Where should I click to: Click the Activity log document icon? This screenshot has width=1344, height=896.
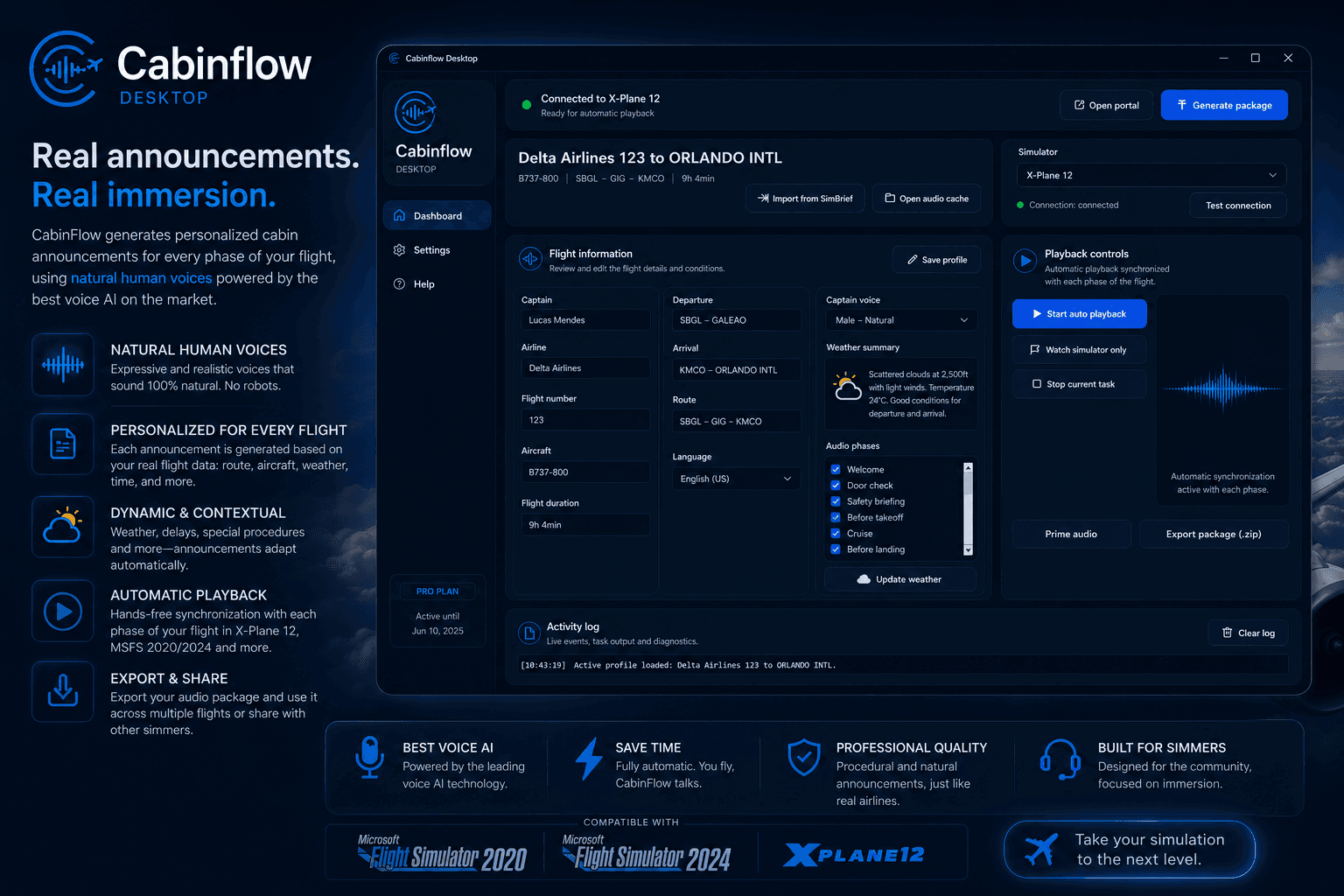pos(528,633)
